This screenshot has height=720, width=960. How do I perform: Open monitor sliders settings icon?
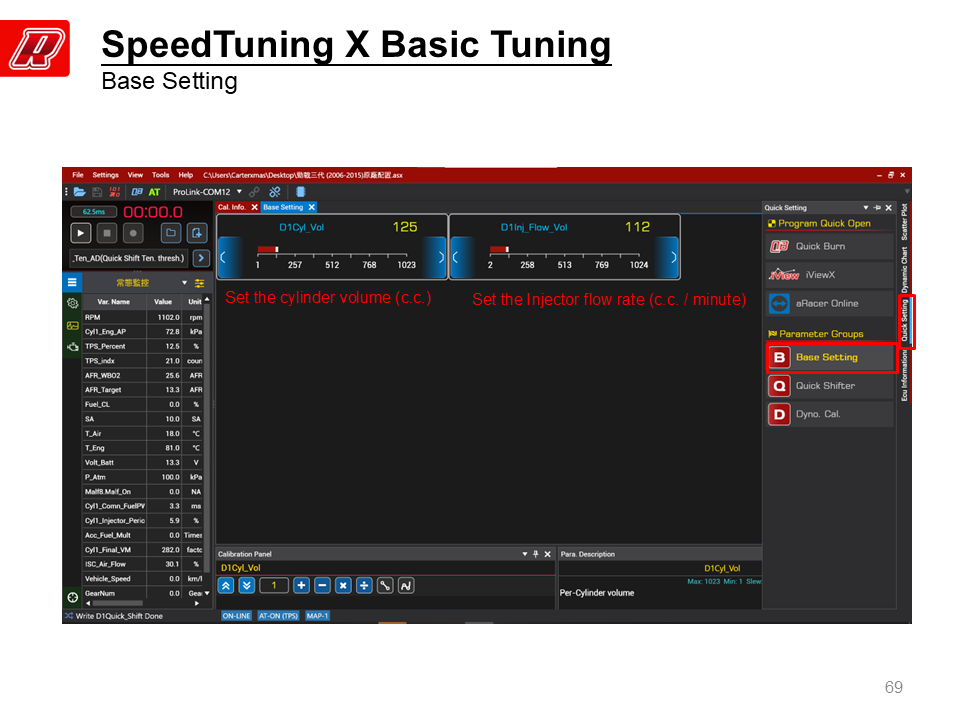pos(199,283)
